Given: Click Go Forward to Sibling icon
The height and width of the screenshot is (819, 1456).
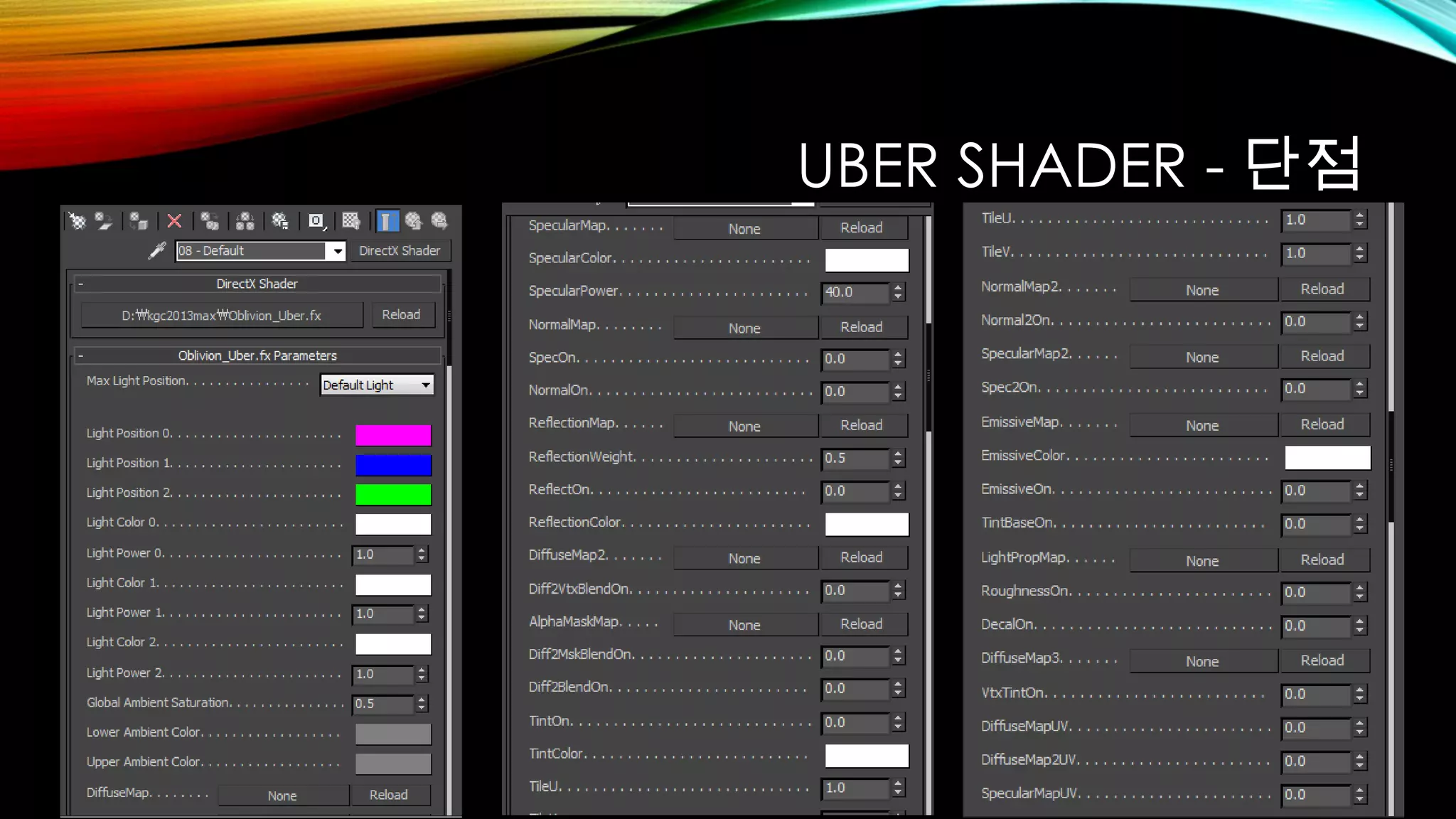Looking at the screenshot, I should pyautogui.click(x=439, y=221).
